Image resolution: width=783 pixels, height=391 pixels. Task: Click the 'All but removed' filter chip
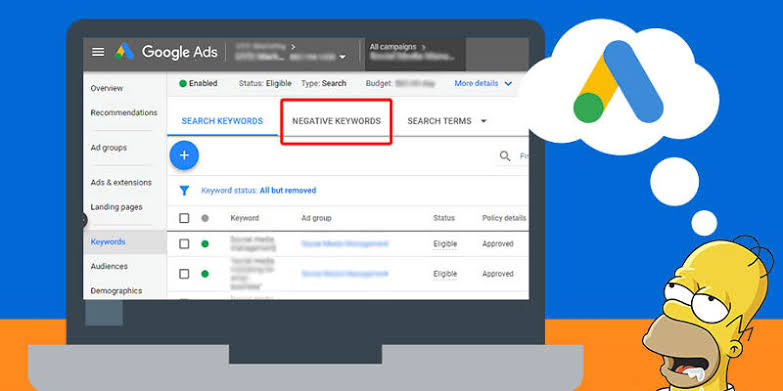[288, 190]
